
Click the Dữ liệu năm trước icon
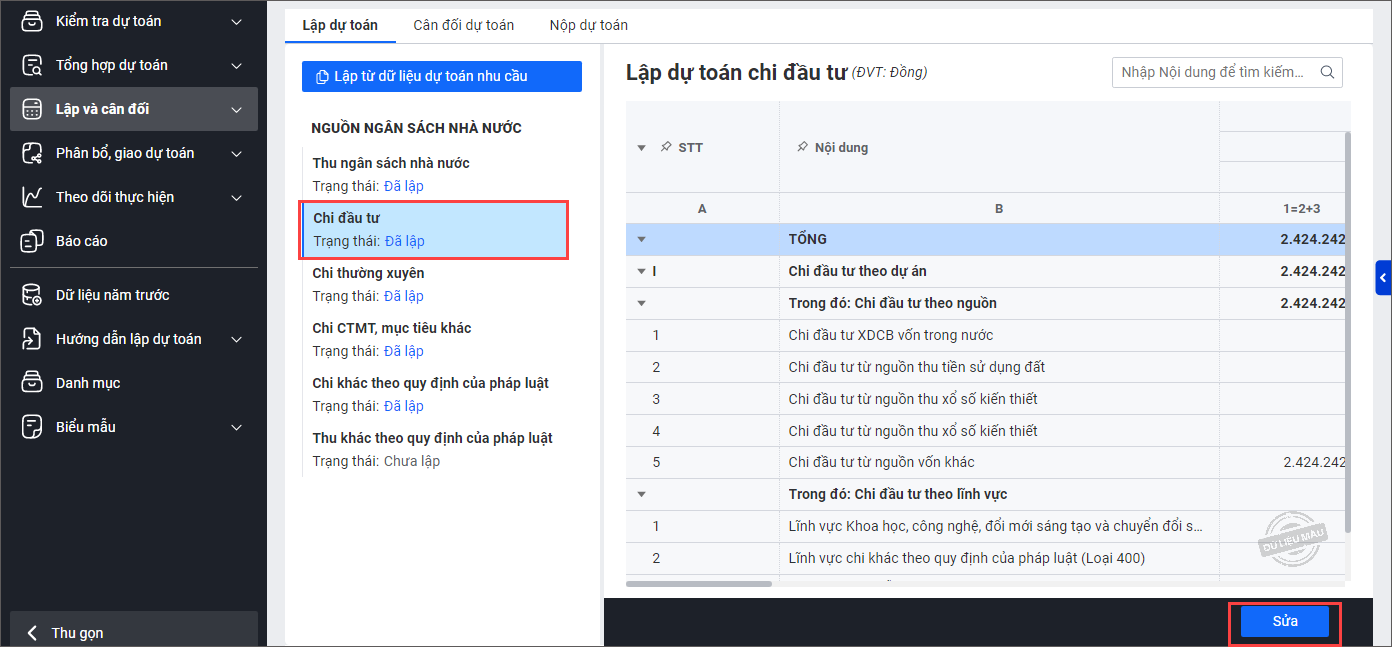32,295
